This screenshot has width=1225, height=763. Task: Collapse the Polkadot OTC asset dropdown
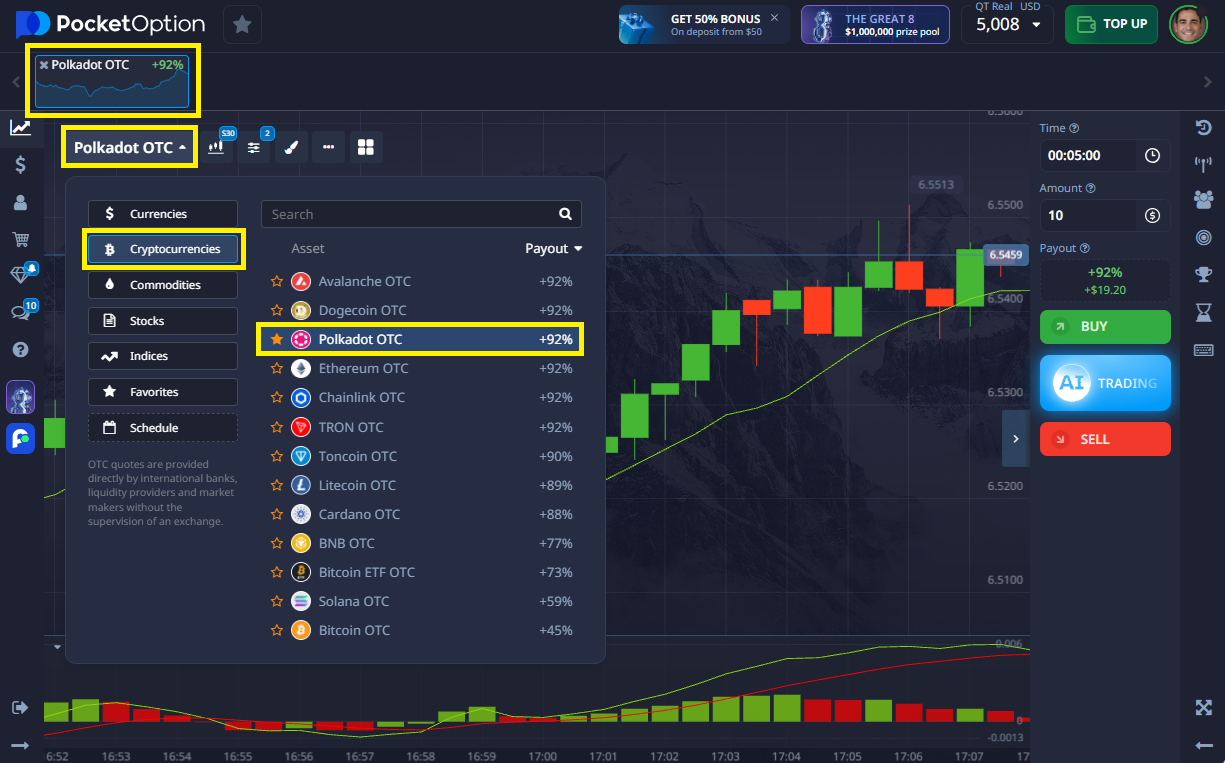130,148
